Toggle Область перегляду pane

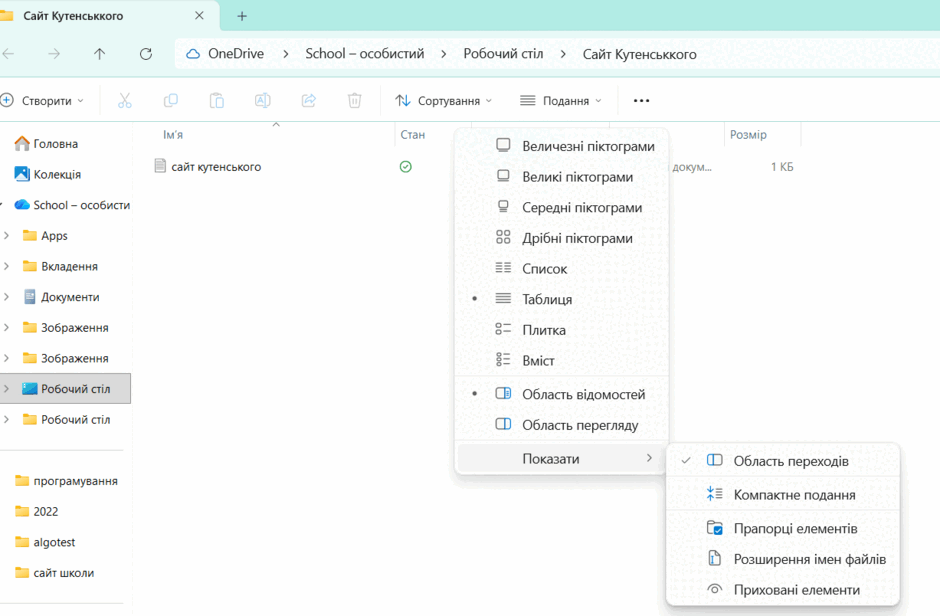(x=562, y=425)
